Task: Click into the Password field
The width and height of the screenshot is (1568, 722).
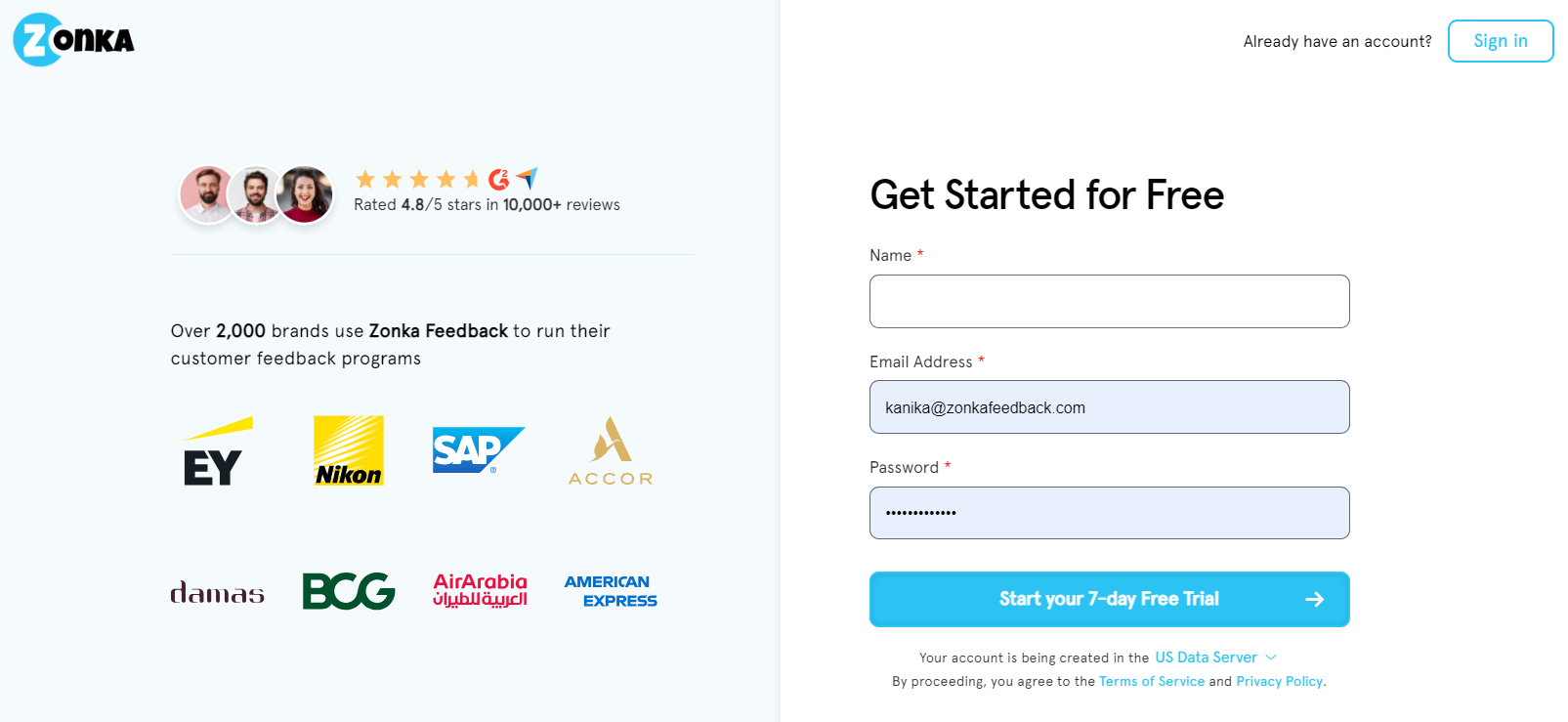Action: coord(1110,513)
